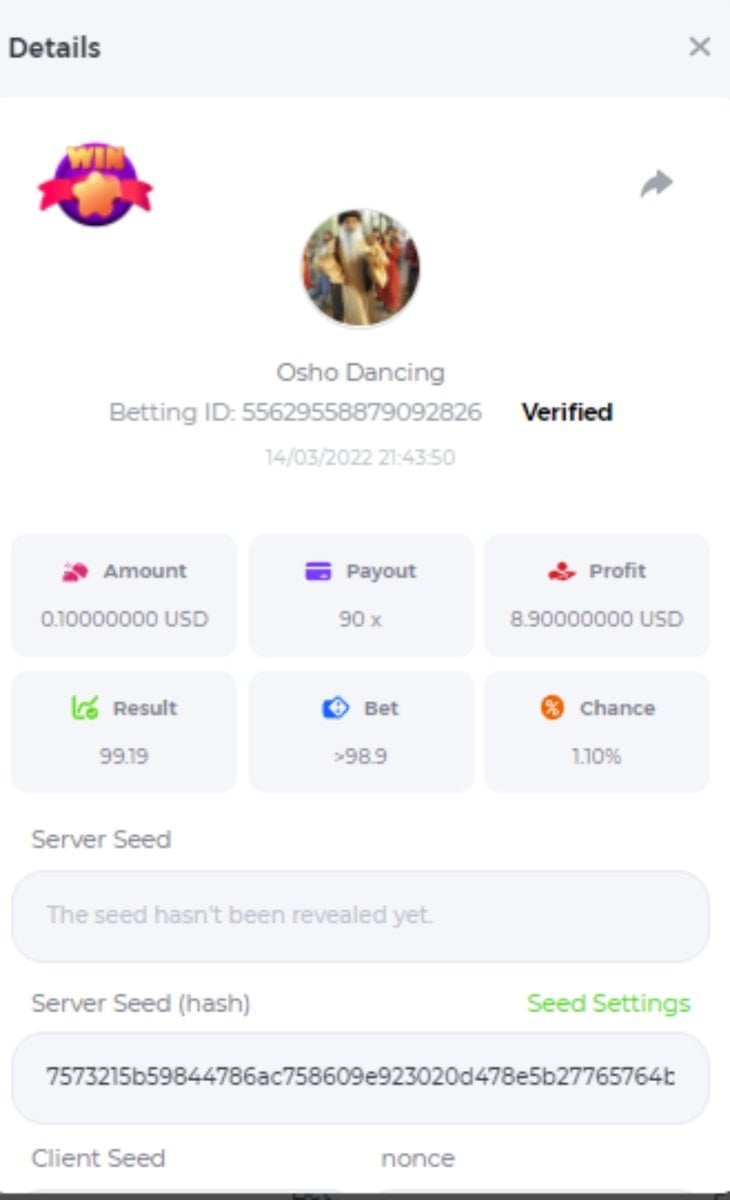730x1200 pixels.
Task: Click the Result chart icon
Action: coord(84,708)
